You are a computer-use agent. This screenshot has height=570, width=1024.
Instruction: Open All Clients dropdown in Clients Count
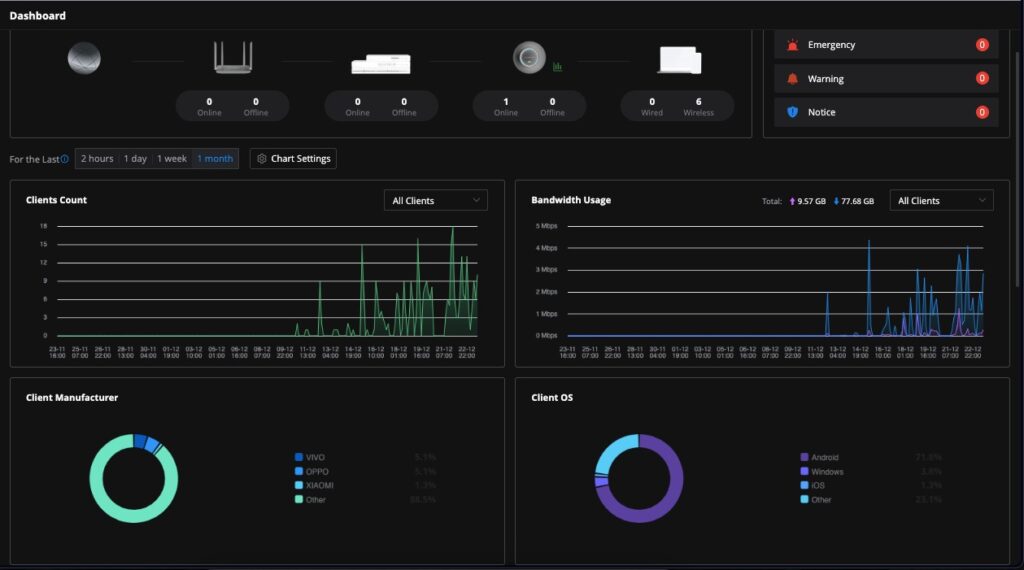pyautogui.click(x=435, y=201)
